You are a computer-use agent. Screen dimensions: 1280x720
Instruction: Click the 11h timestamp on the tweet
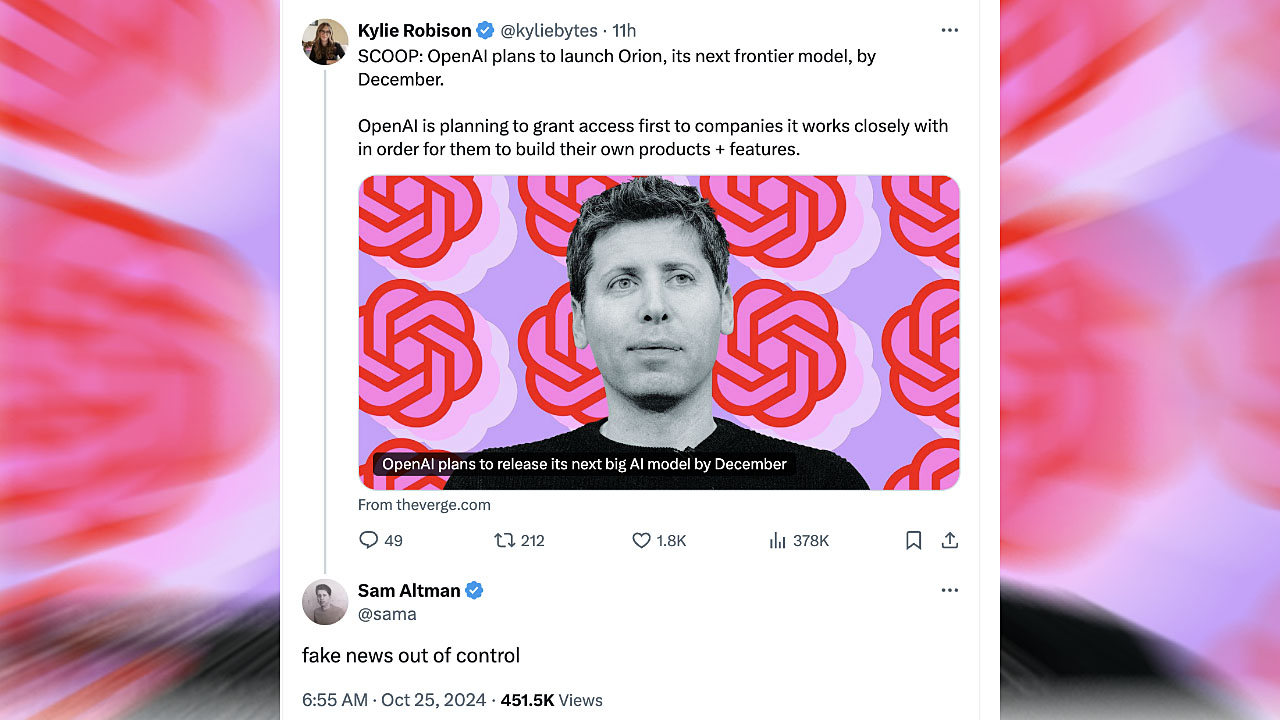pos(625,30)
